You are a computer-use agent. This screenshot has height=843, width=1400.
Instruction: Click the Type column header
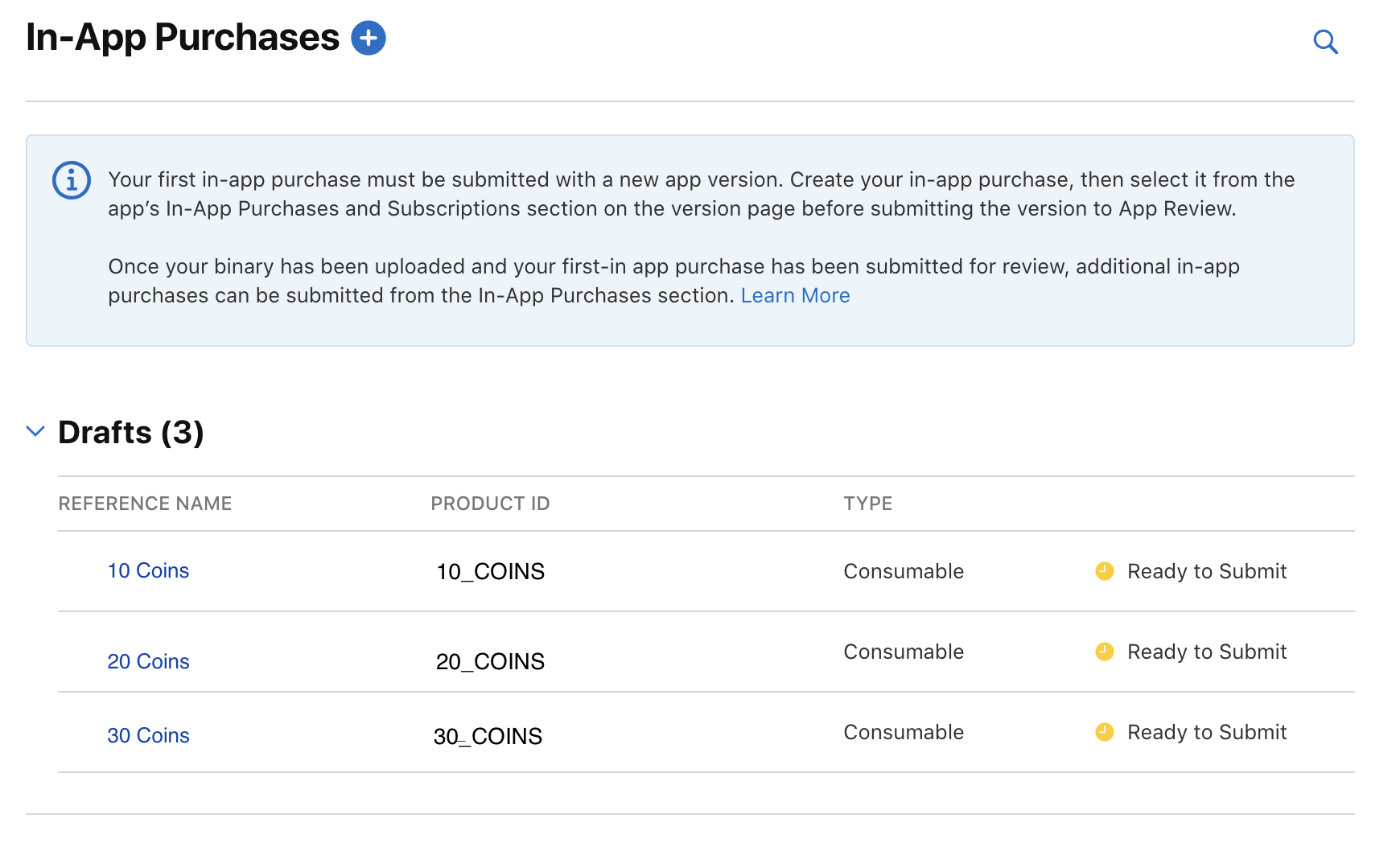click(867, 504)
